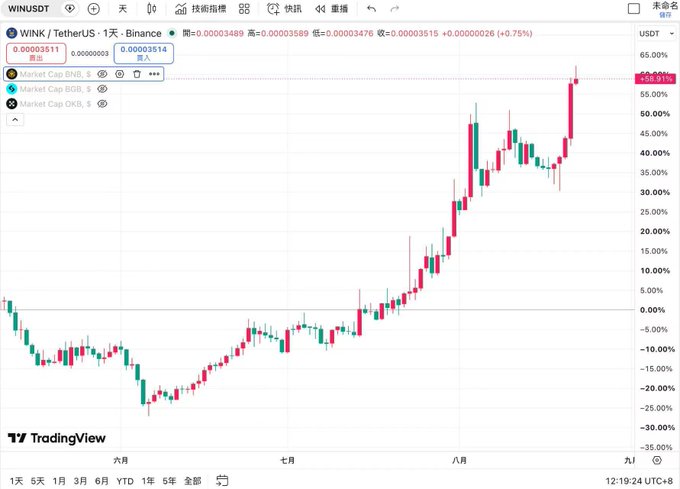Open more options for Market Cap BNB

pos(154,74)
